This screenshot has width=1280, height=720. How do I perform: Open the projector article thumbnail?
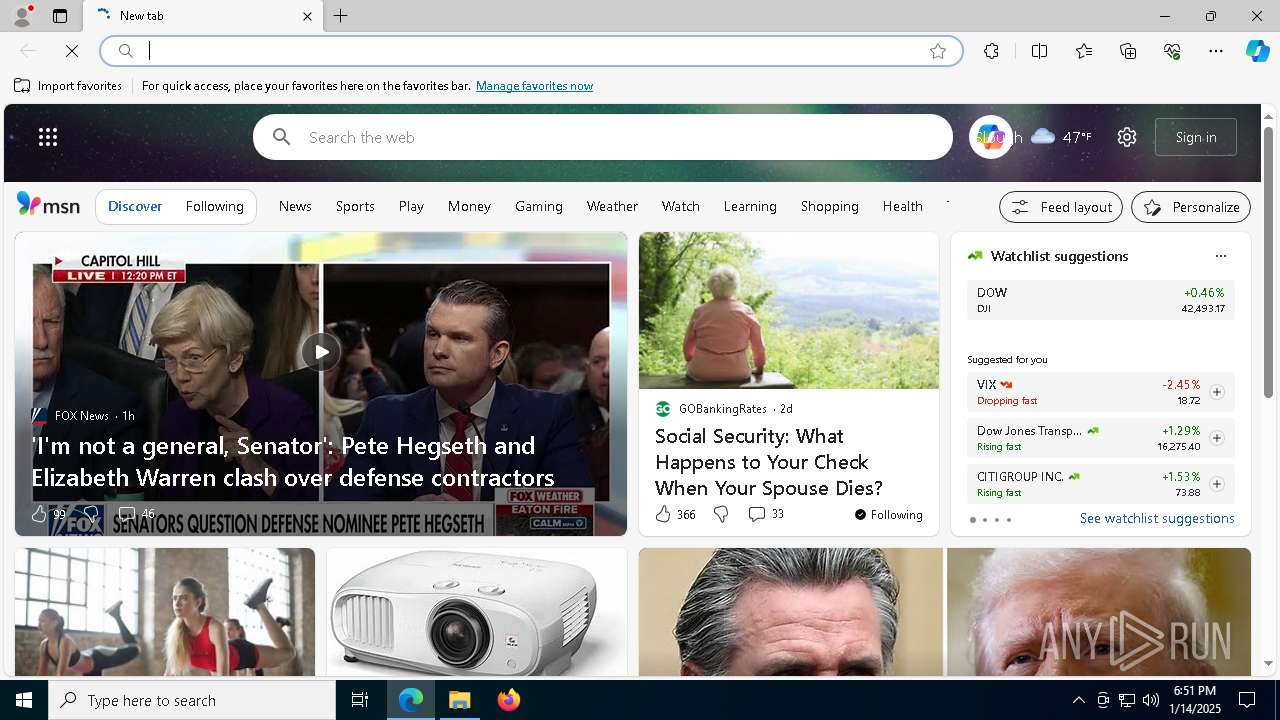(477, 612)
